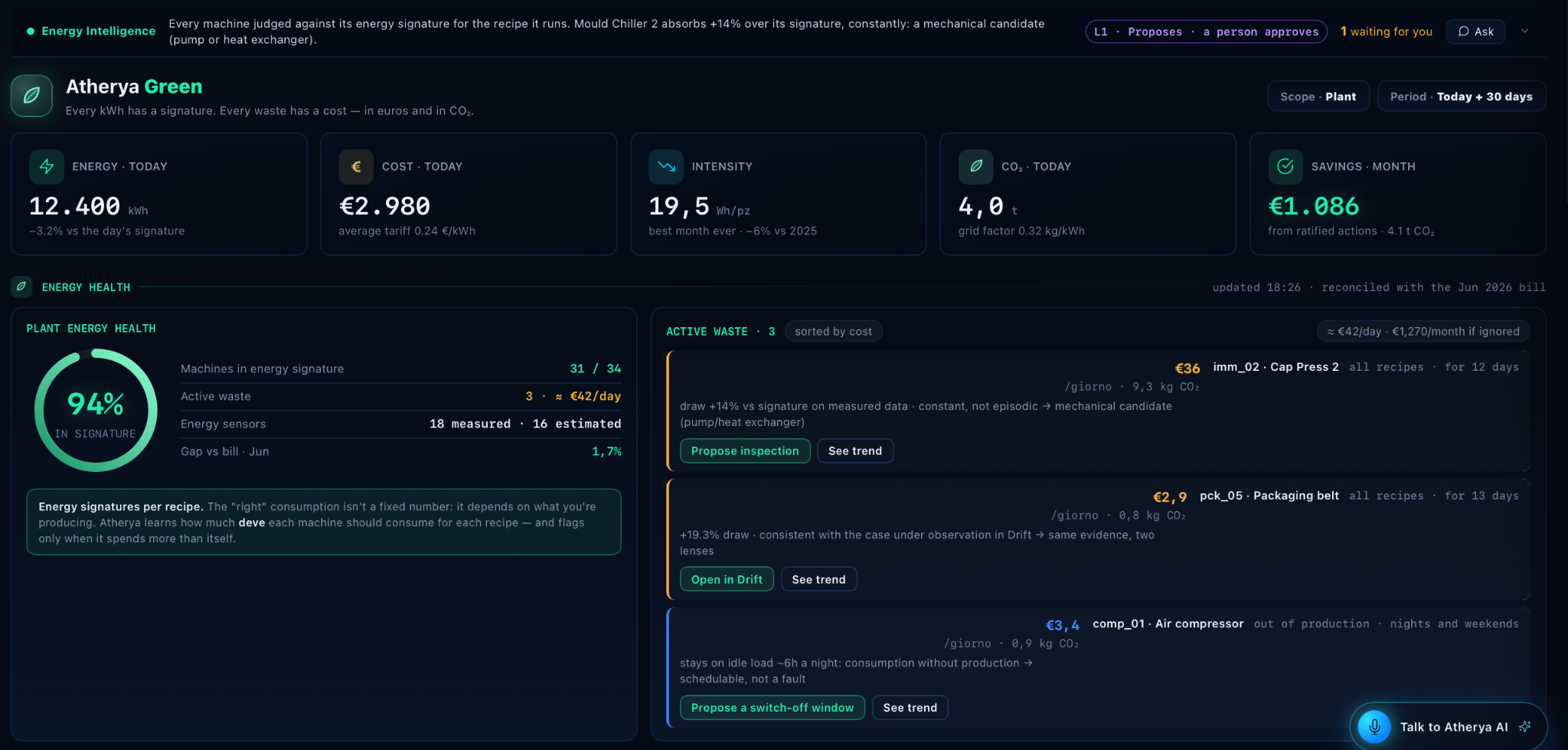The image size is (1568, 750).
Task: Click the checkmark Savings Month icon
Action: tap(1285, 166)
